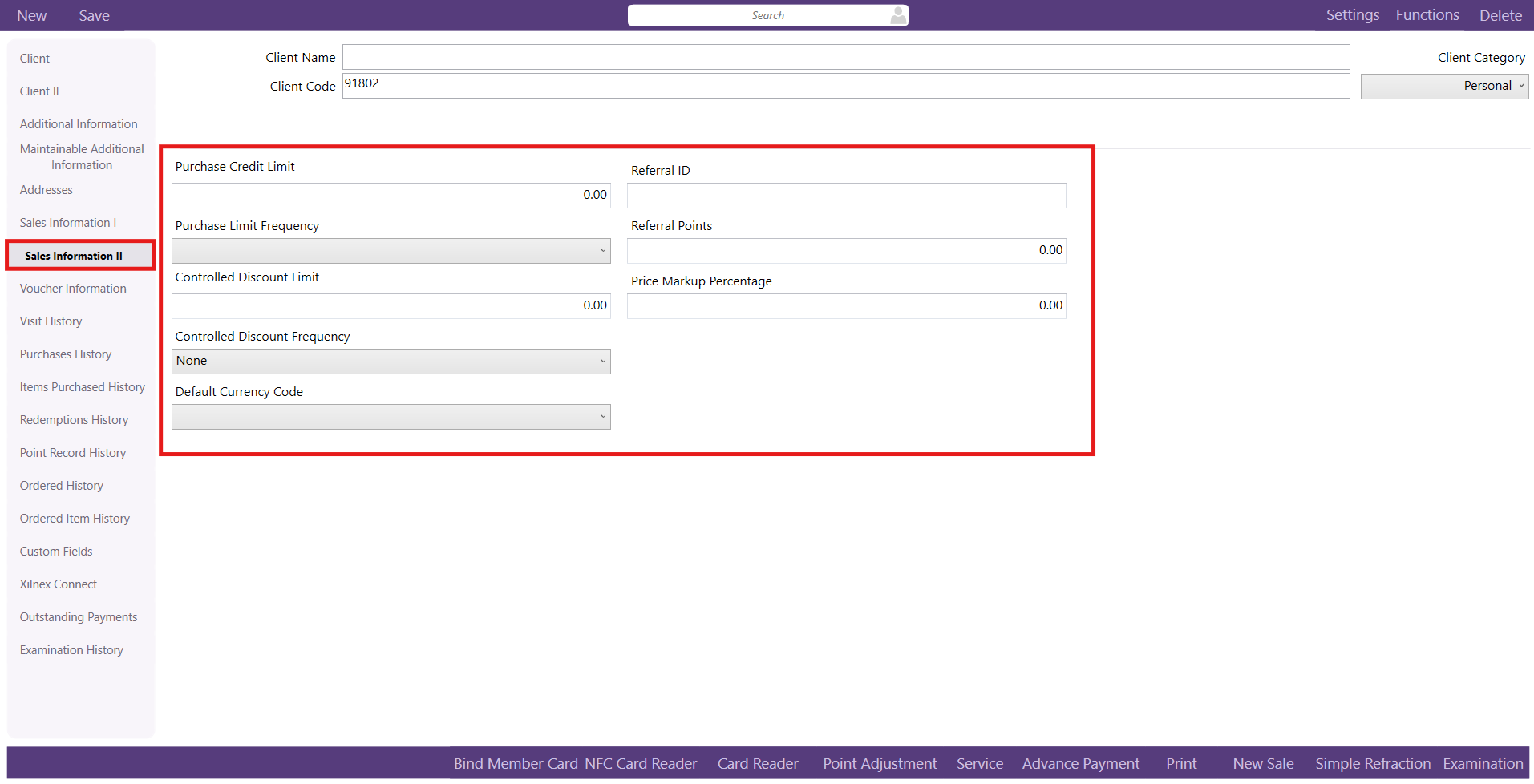Click the Bind Member Card button
Image resolution: width=1534 pixels, height=784 pixels.
coord(515,764)
